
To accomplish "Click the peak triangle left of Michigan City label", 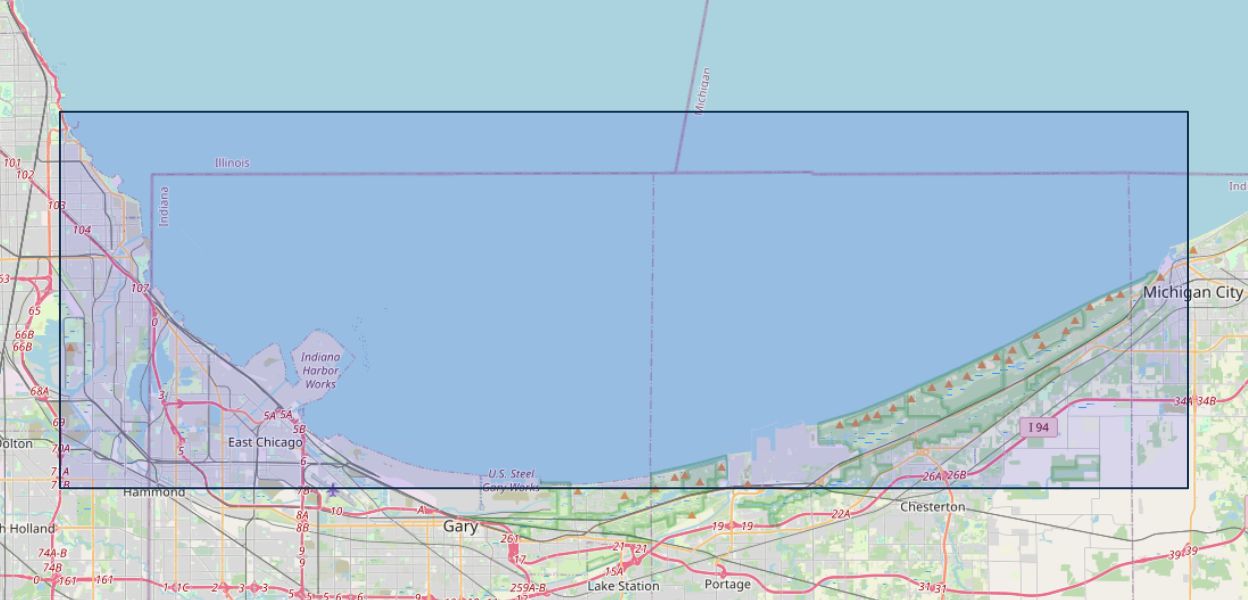I will click(x=1160, y=277).
